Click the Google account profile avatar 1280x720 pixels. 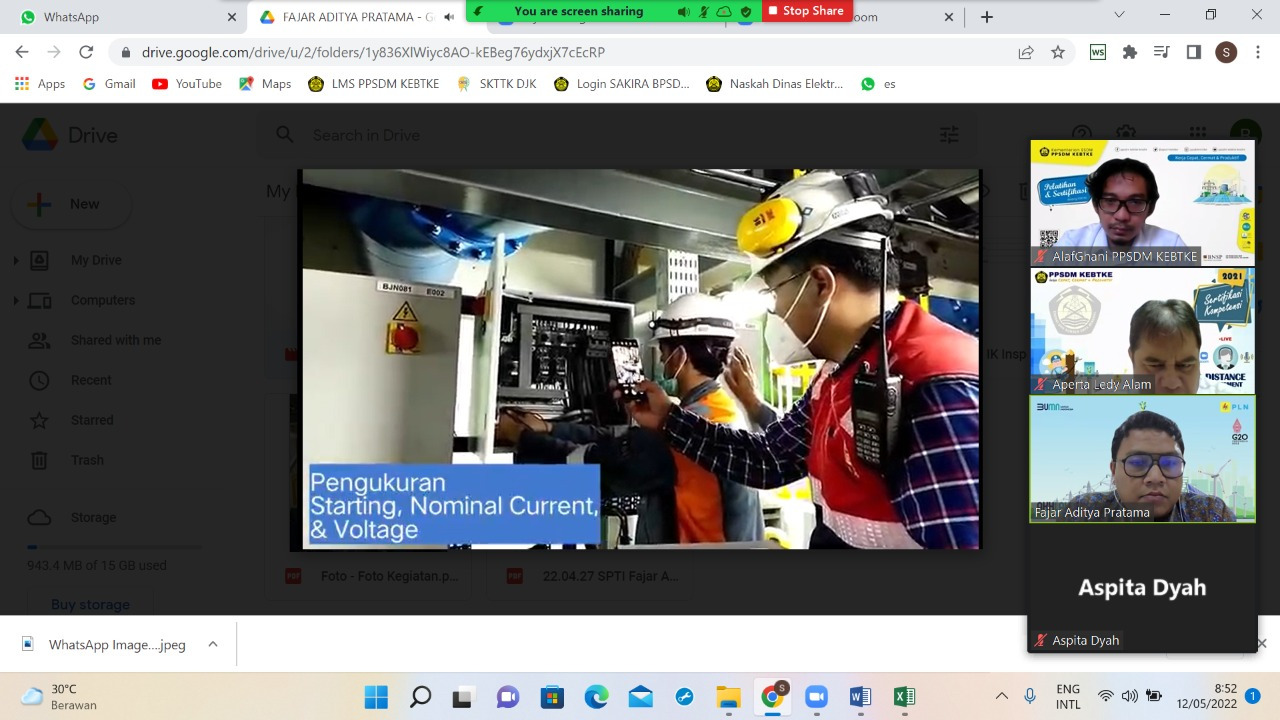[x=1245, y=133]
